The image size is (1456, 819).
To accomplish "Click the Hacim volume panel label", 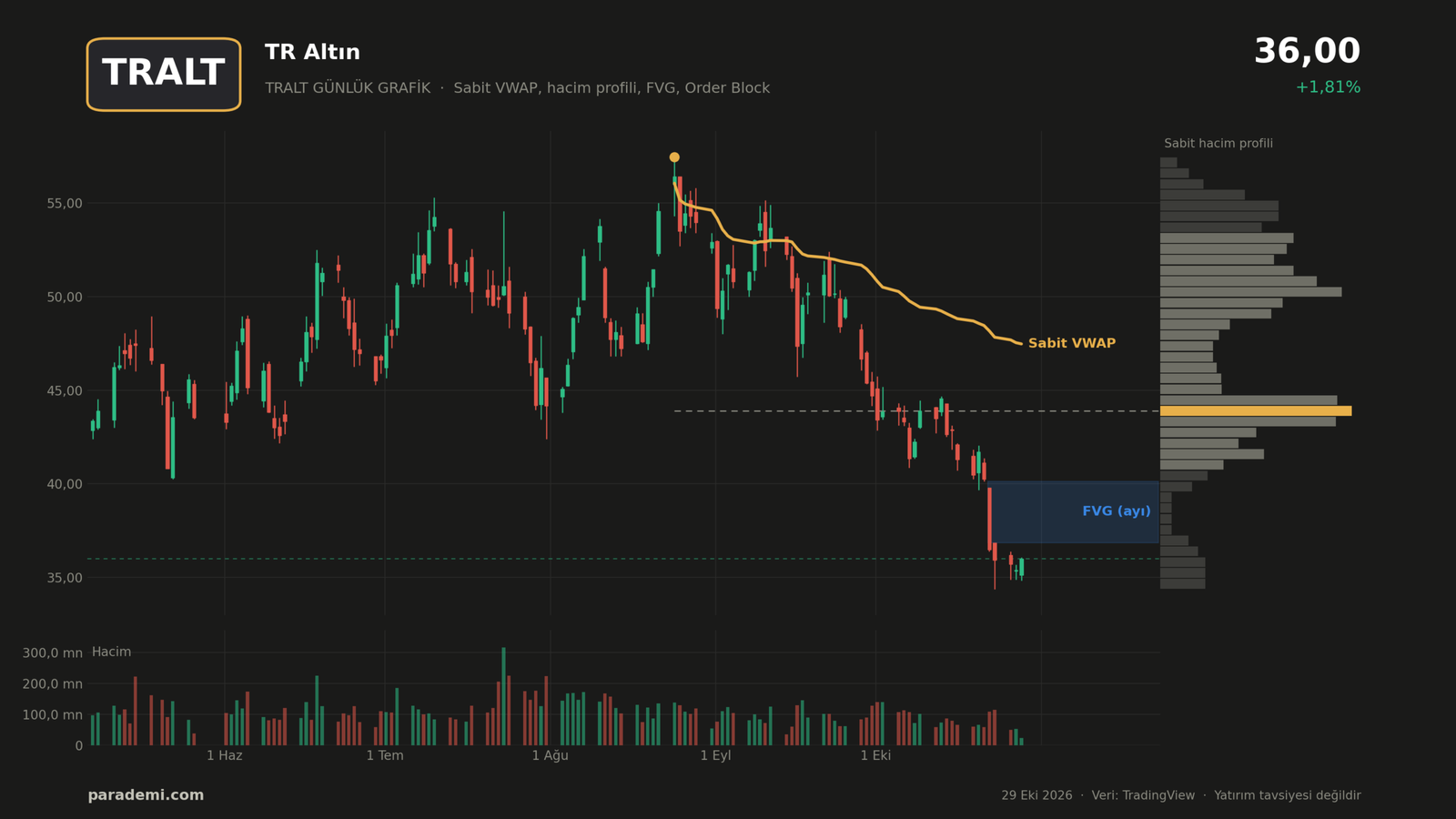I will click(x=112, y=652).
